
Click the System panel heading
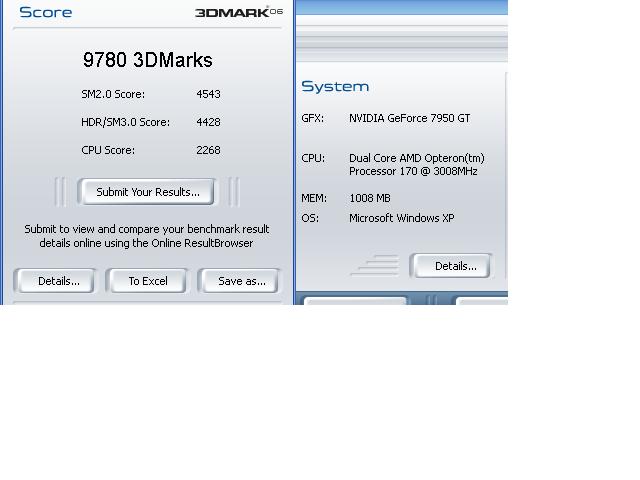pos(335,87)
